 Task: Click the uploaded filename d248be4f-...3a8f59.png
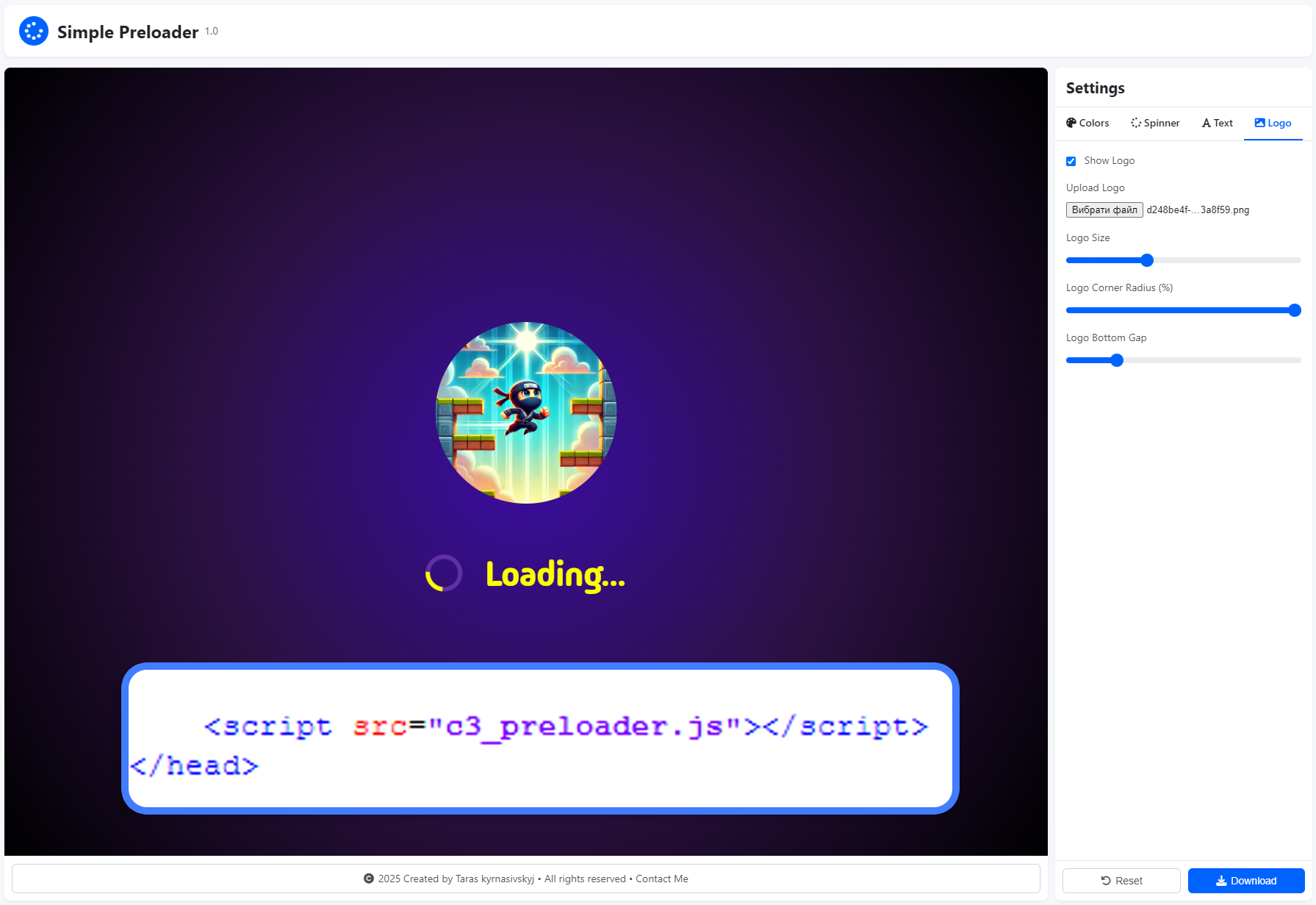(x=1198, y=210)
